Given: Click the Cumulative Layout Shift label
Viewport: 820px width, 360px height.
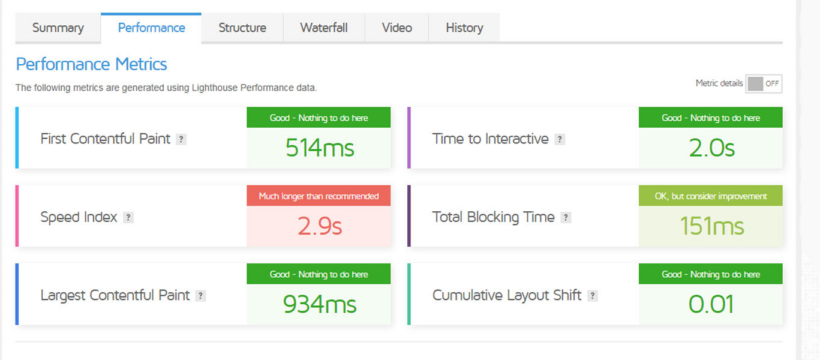Looking at the screenshot, I should 507,296.
